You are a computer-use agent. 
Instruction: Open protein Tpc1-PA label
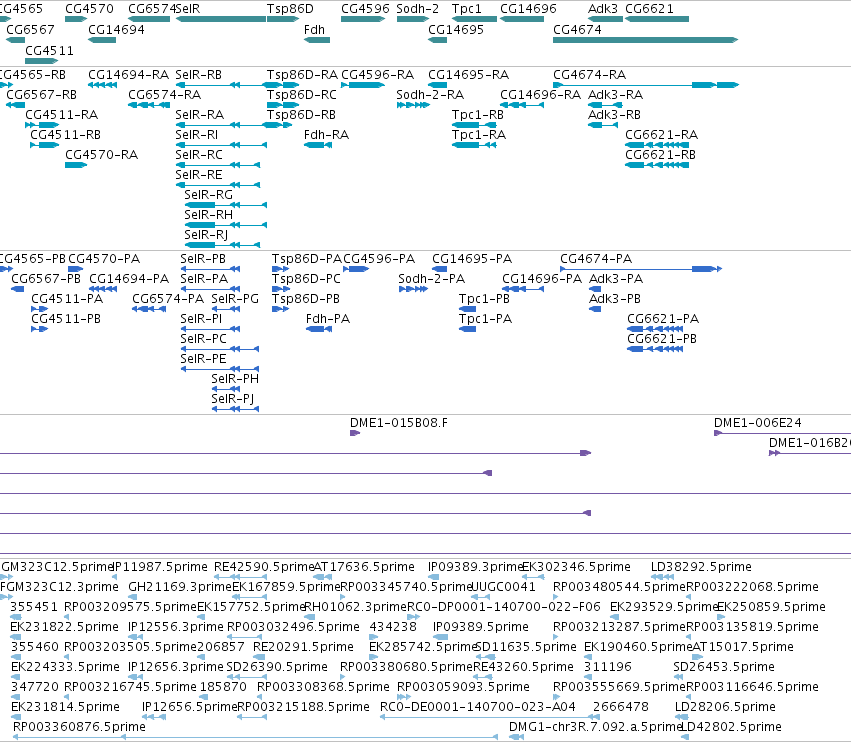point(485,319)
